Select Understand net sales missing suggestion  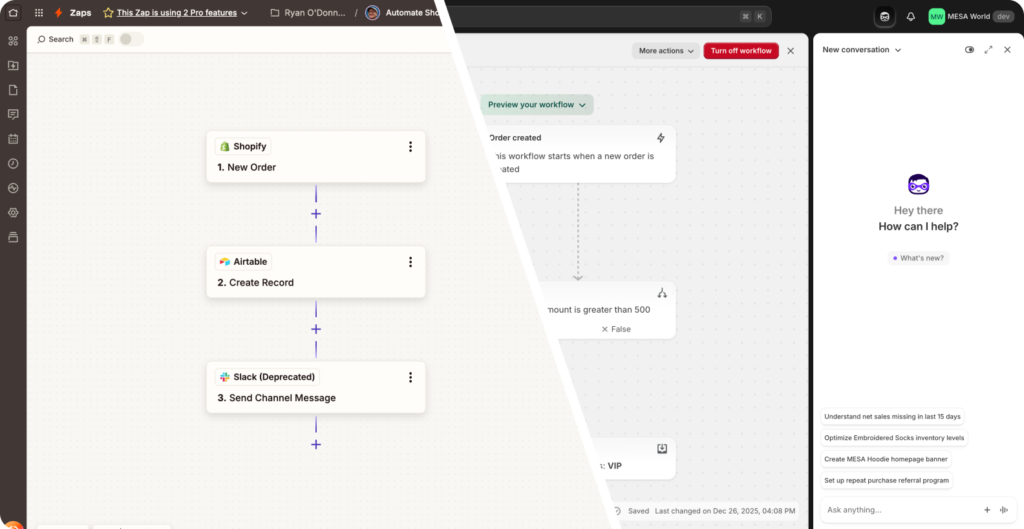(x=892, y=417)
